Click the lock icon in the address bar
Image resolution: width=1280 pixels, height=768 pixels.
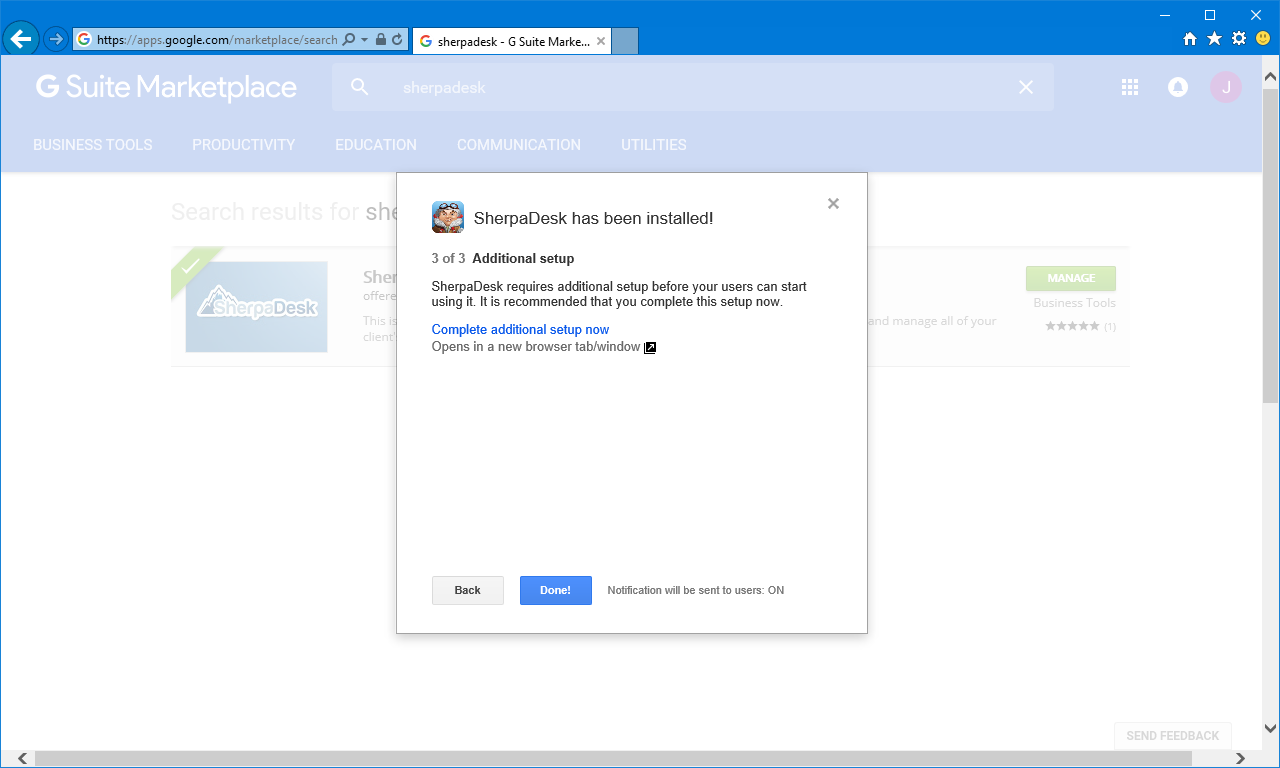[382, 39]
